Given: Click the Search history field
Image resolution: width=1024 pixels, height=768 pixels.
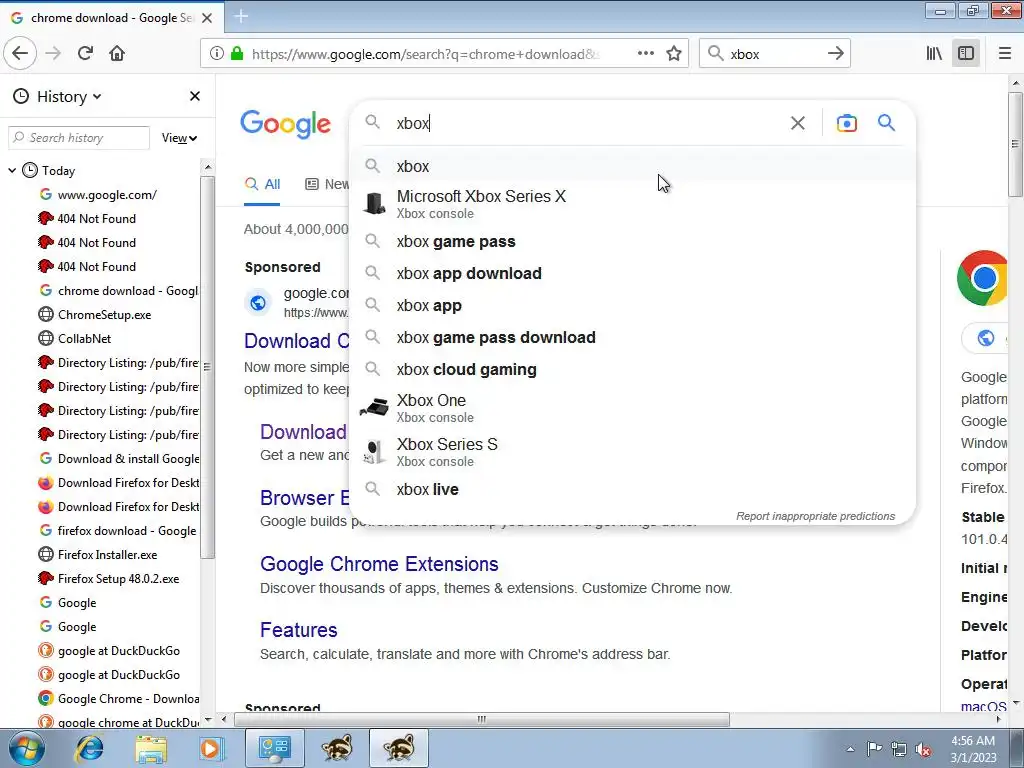Looking at the screenshot, I should click(78, 138).
